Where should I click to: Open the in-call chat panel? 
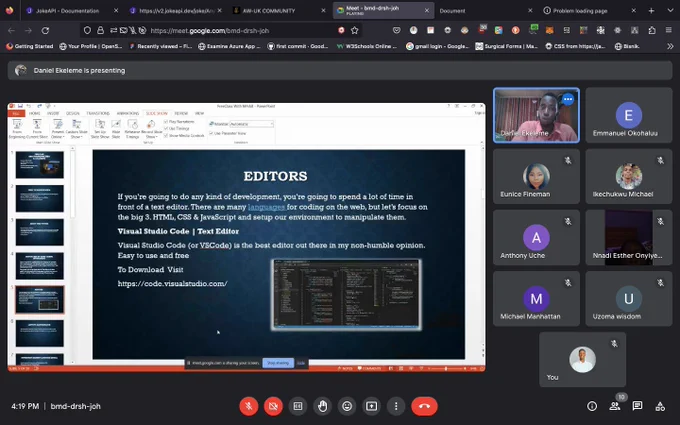[637, 406]
